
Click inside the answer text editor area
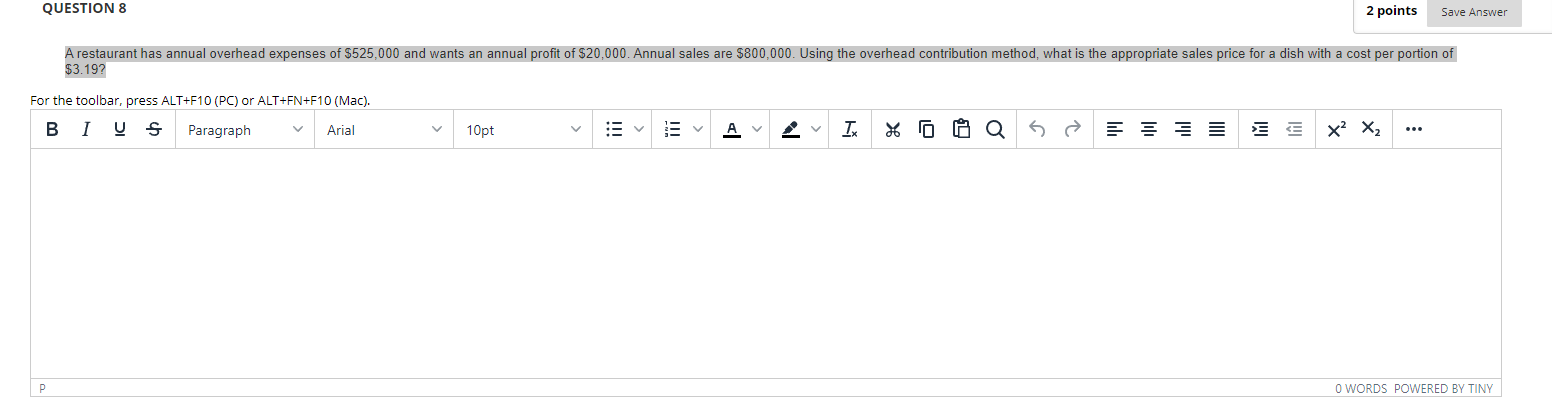coord(765,264)
